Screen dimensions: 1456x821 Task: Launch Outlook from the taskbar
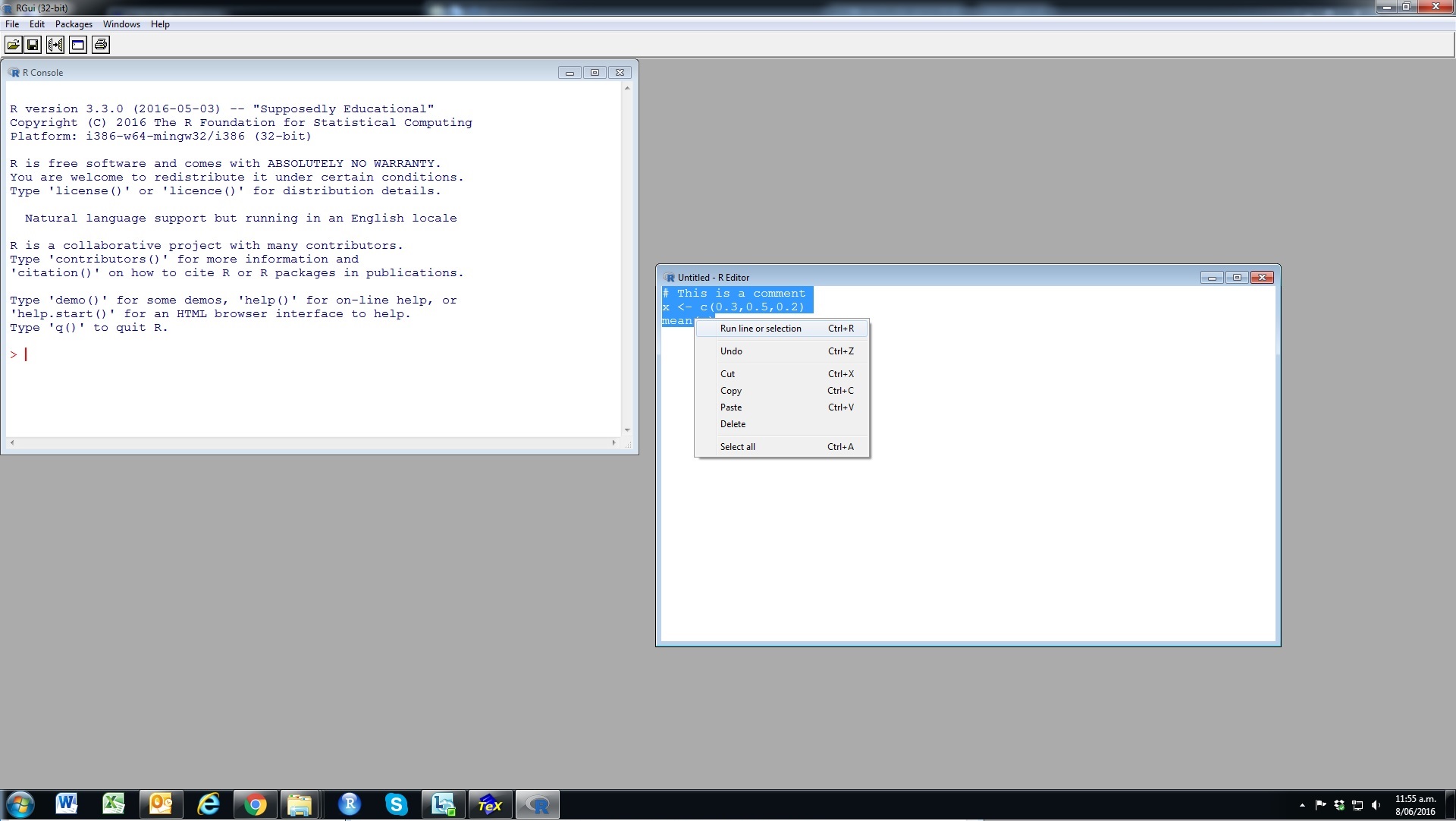[x=161, y=804]
